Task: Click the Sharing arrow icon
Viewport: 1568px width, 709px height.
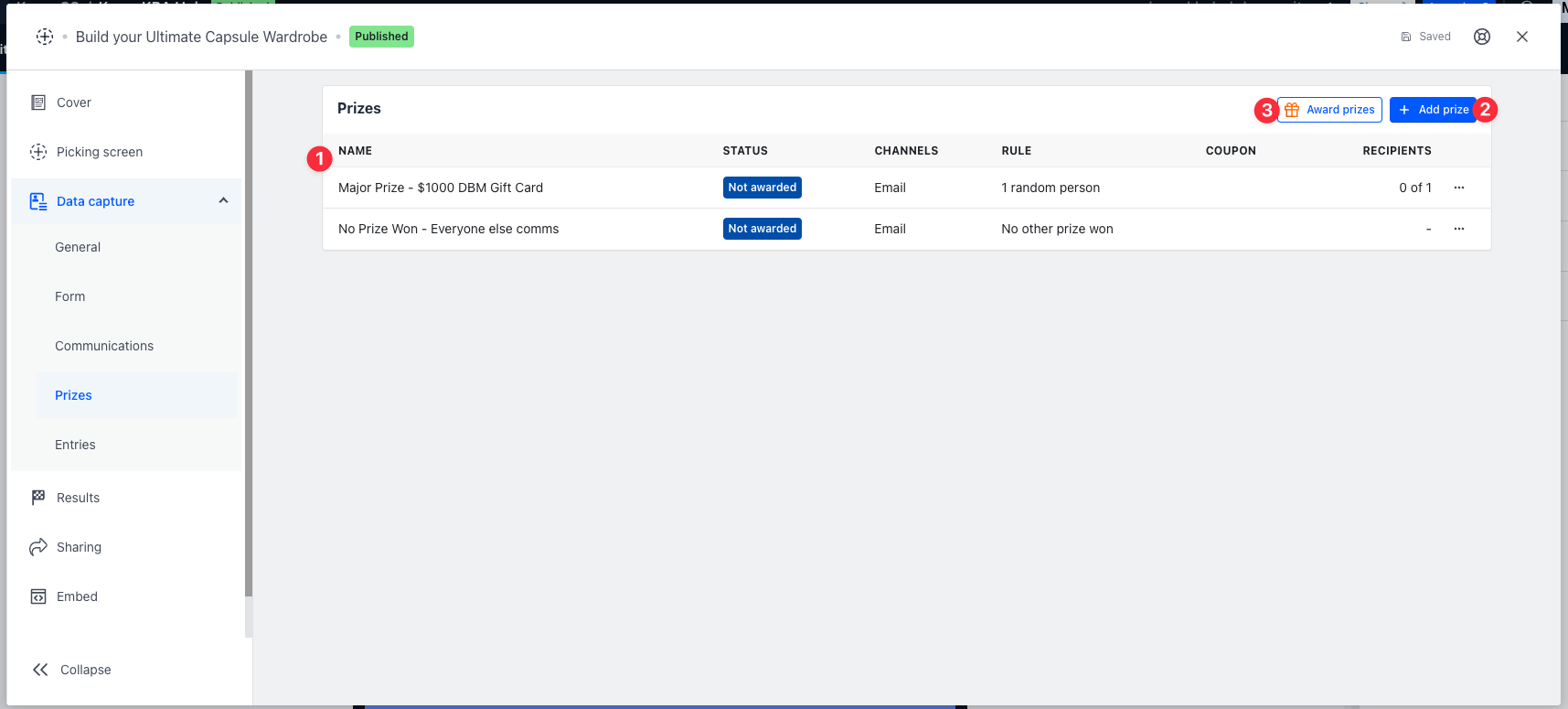Action: point(38,547)
